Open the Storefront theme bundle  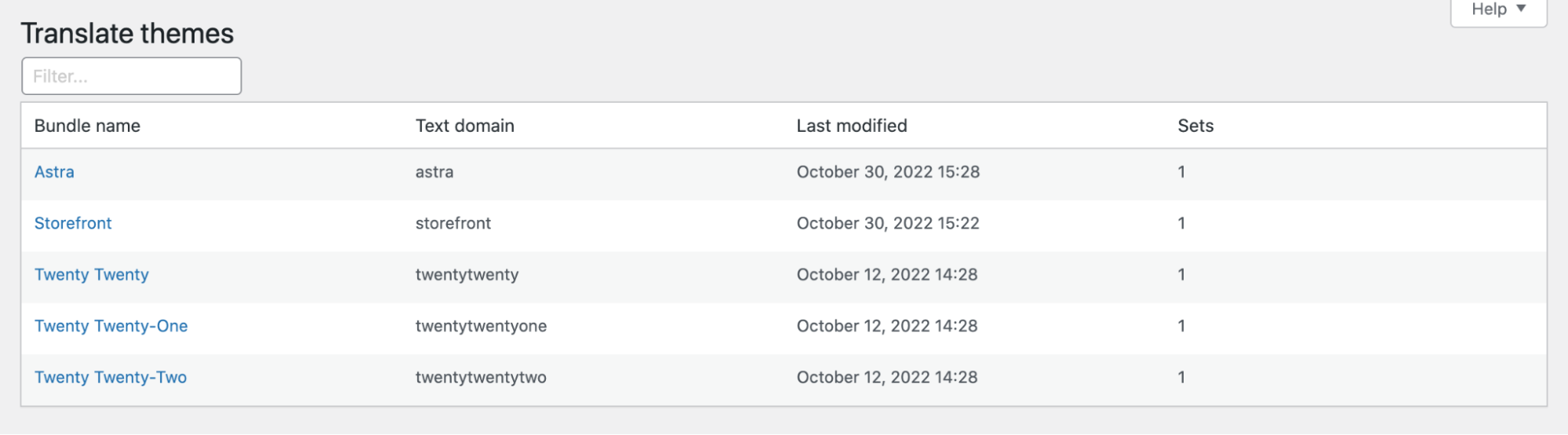point(73,223)
